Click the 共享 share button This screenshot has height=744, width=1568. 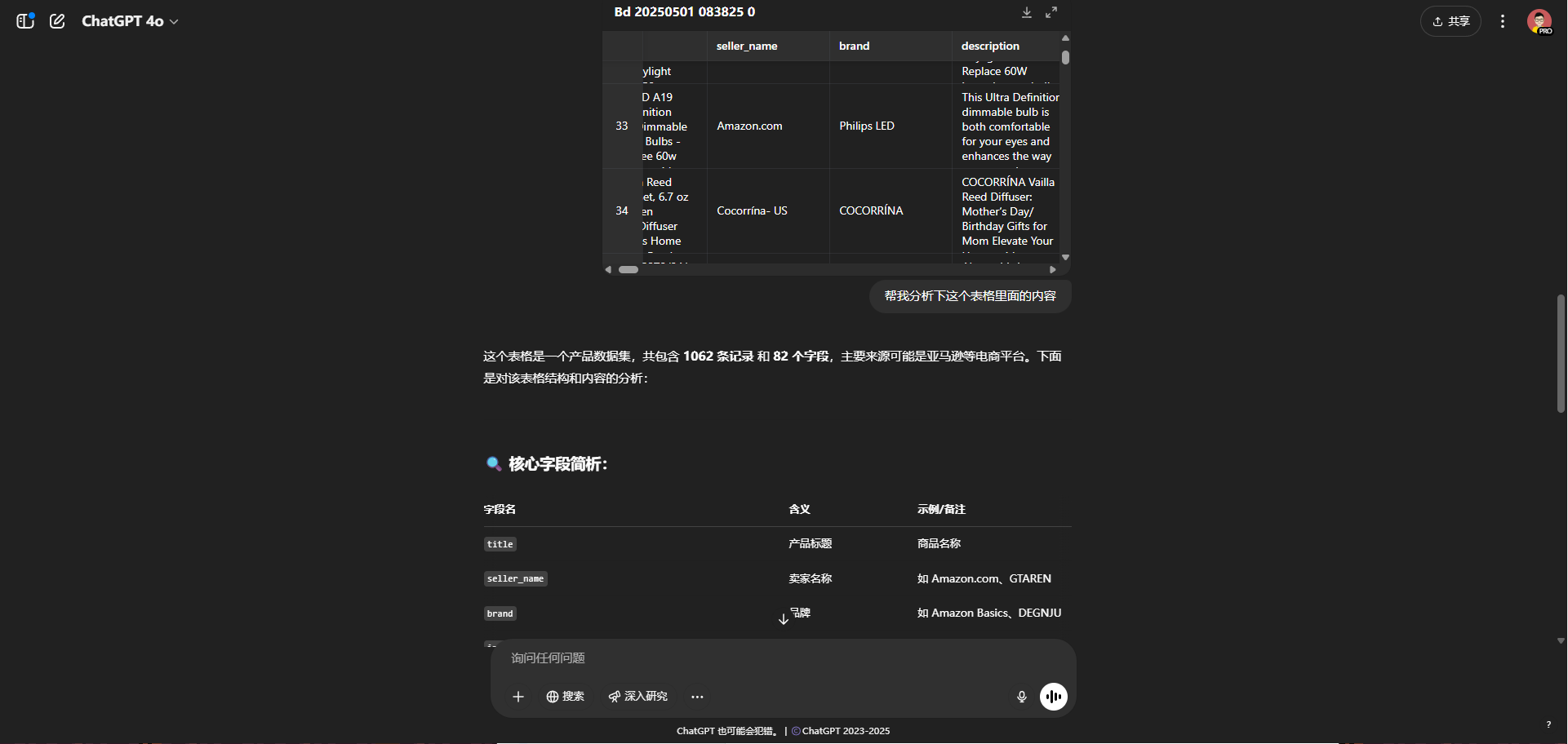pos(1450,21)
